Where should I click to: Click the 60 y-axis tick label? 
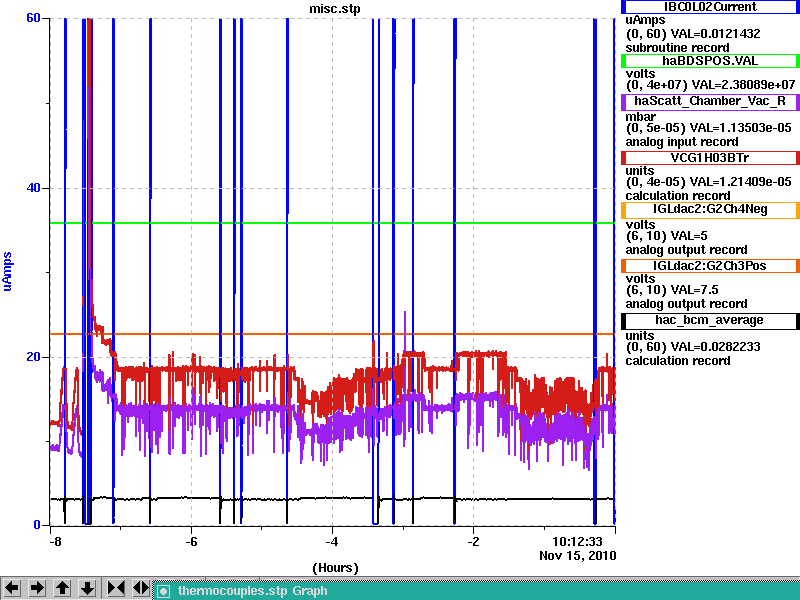pyautogui.click(x=33, y=18)
